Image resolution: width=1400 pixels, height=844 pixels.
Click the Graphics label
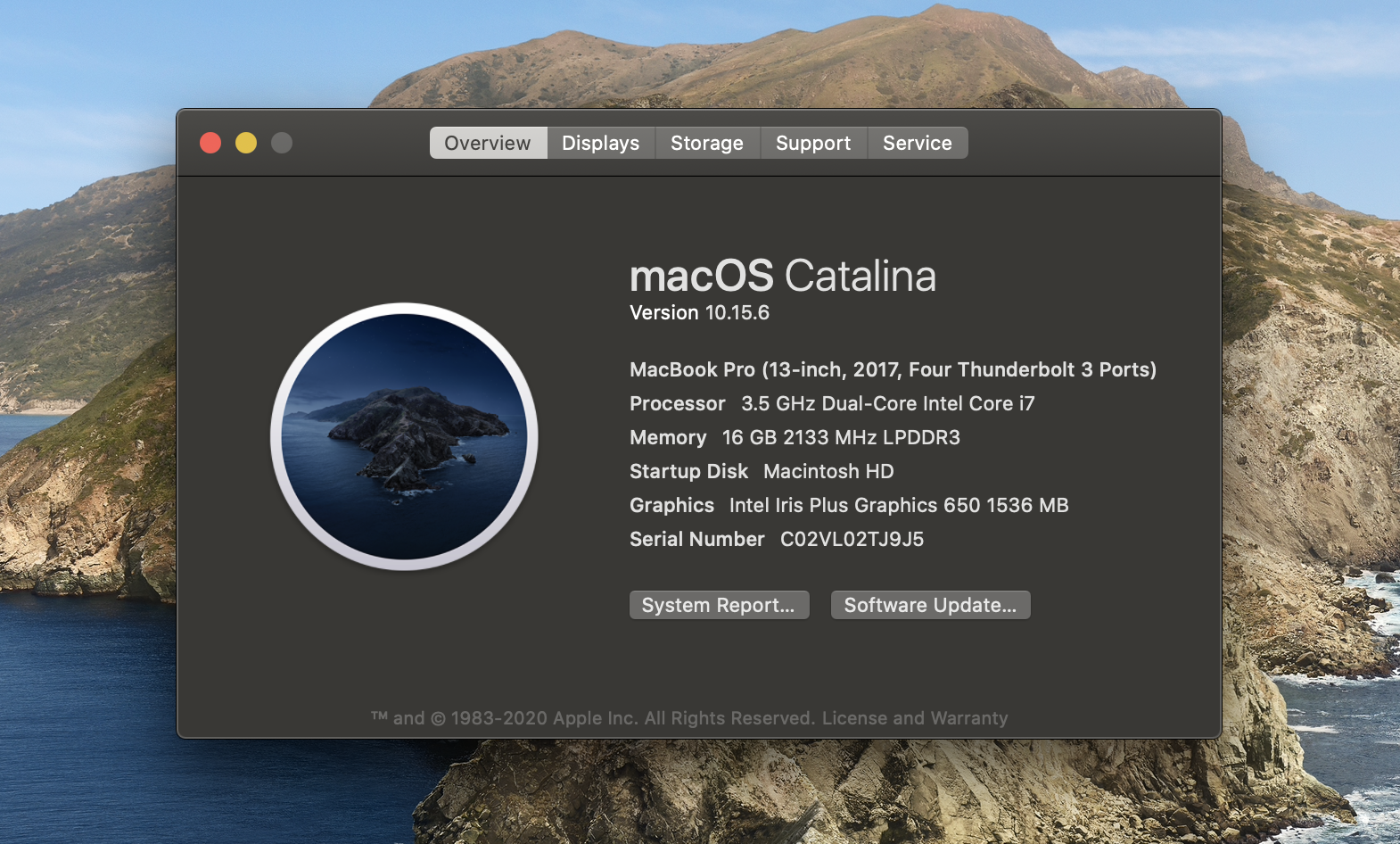tap(671, 506)
